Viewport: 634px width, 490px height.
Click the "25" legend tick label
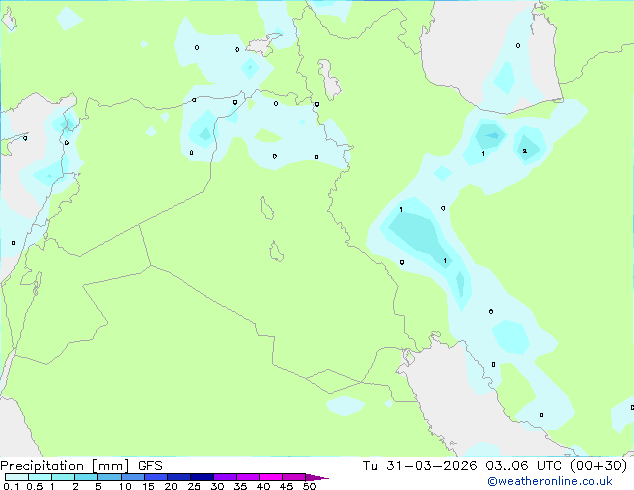click(194, 486)
